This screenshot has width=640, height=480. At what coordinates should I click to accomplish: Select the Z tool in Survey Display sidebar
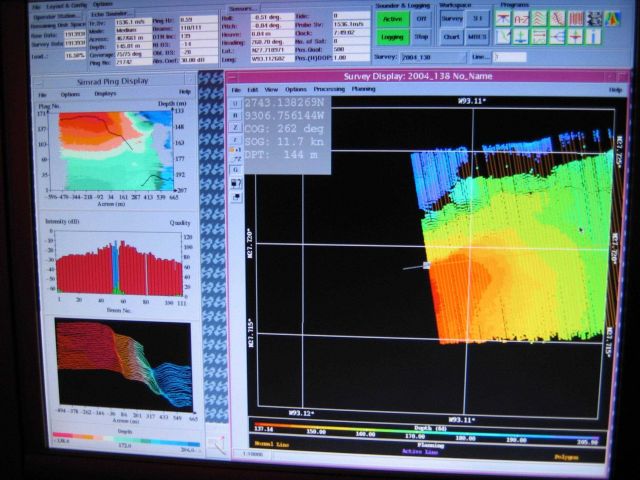coord(236,128)
